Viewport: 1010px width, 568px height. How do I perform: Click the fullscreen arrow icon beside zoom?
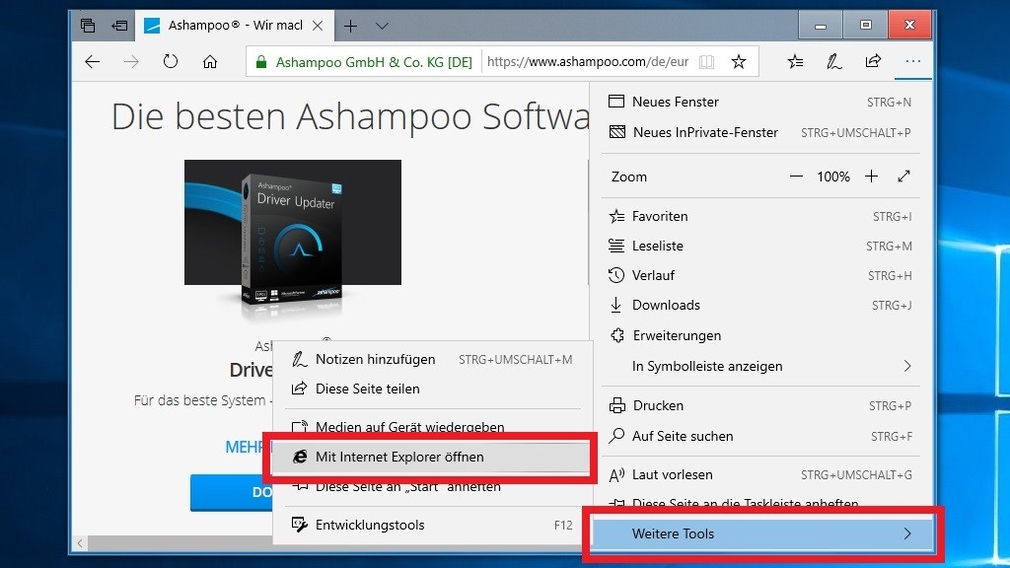tap(904, 176)
